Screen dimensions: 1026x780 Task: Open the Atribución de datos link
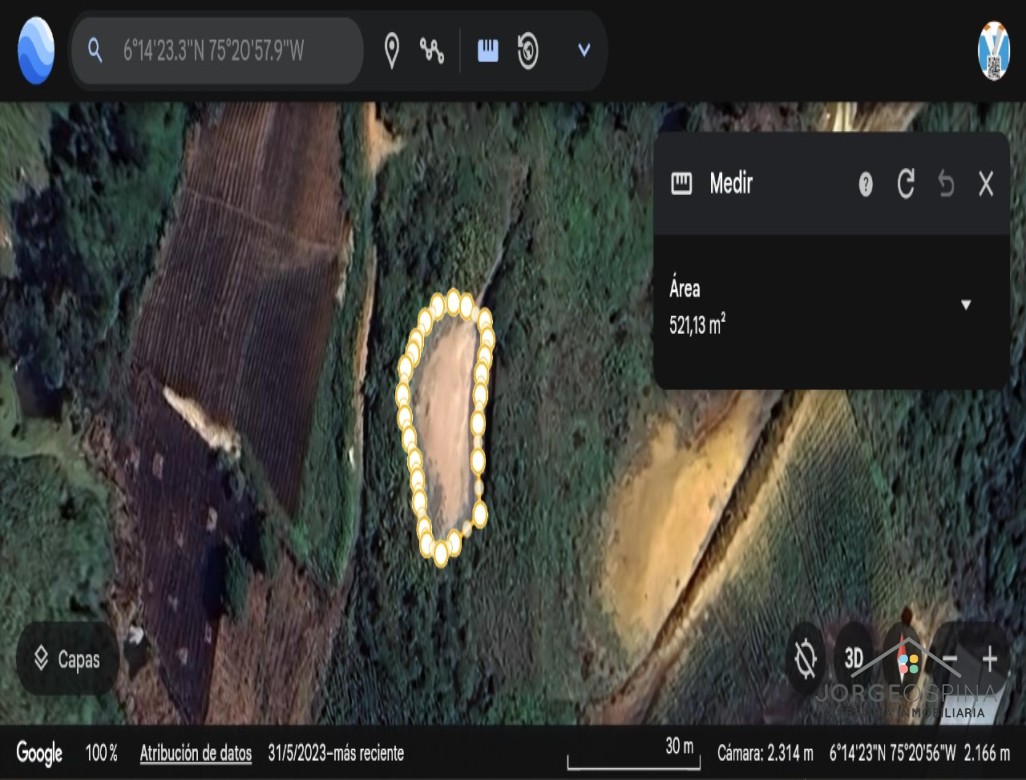(x=195, y=753)
